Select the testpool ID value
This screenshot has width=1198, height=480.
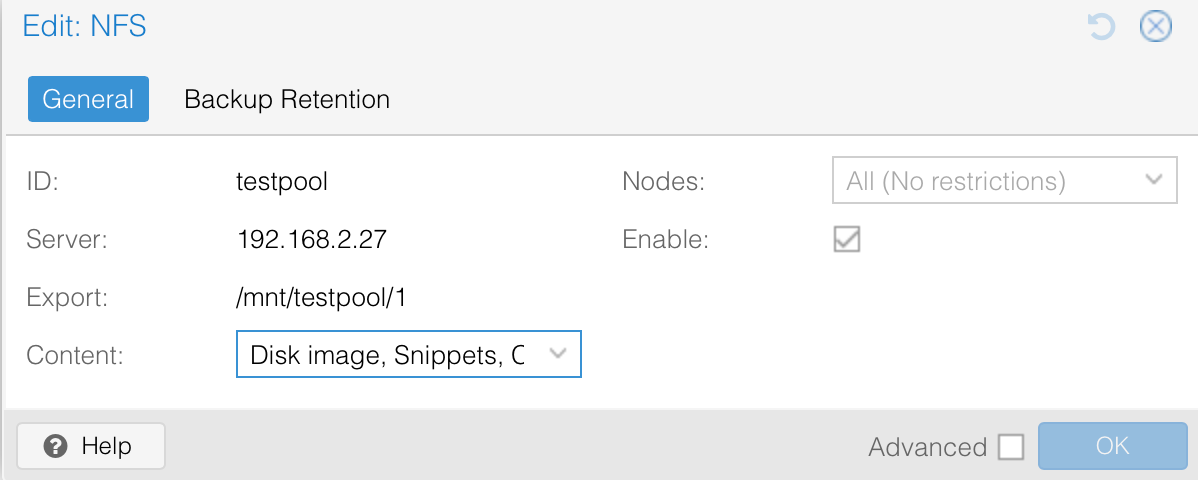[x=282, y=181]
